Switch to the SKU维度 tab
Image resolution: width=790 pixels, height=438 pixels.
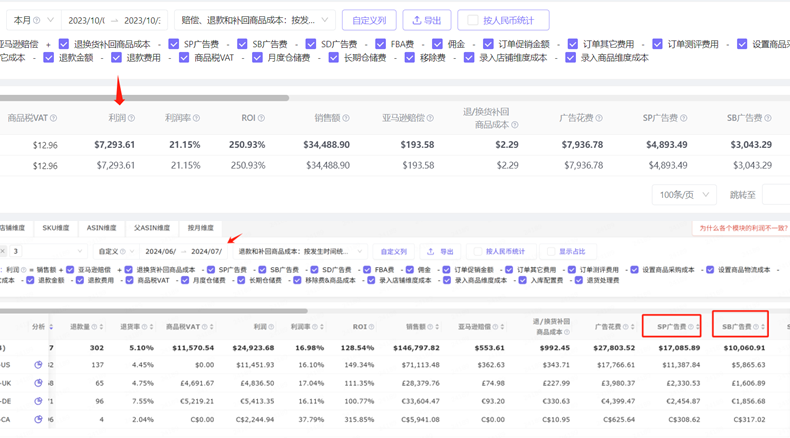[56, 228]
